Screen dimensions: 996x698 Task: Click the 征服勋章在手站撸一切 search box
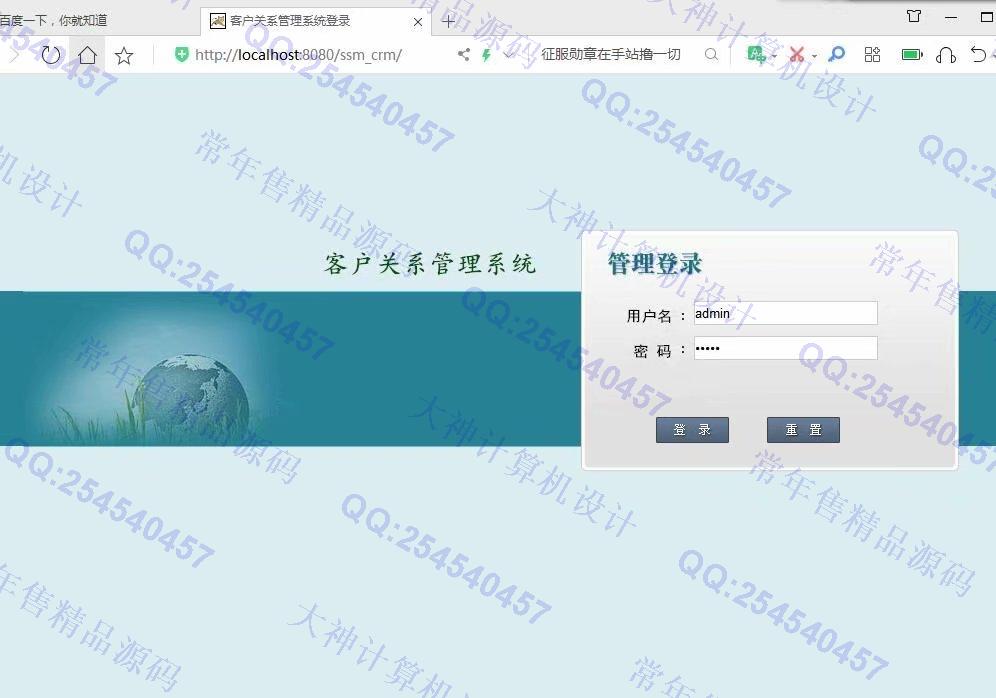[611, 55]
